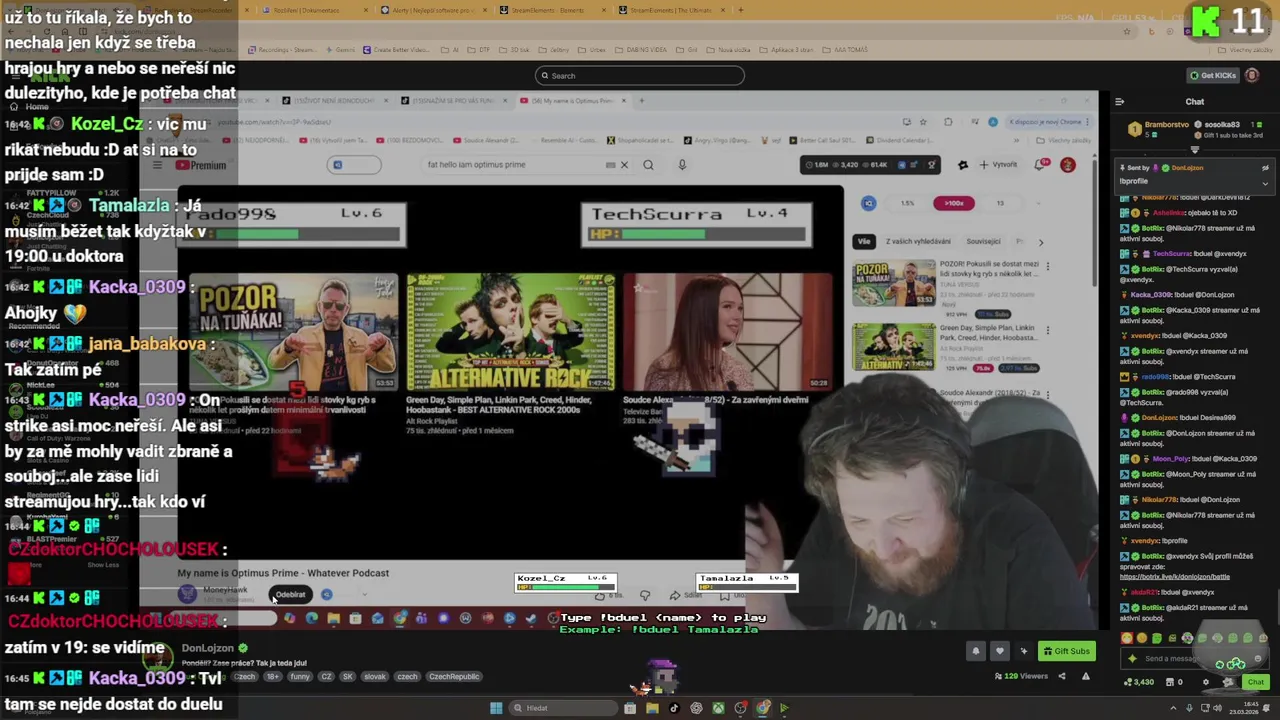This screenshot has height=720, width=1280.
Task: Click the Gift Subs button
Action: 1066,651
